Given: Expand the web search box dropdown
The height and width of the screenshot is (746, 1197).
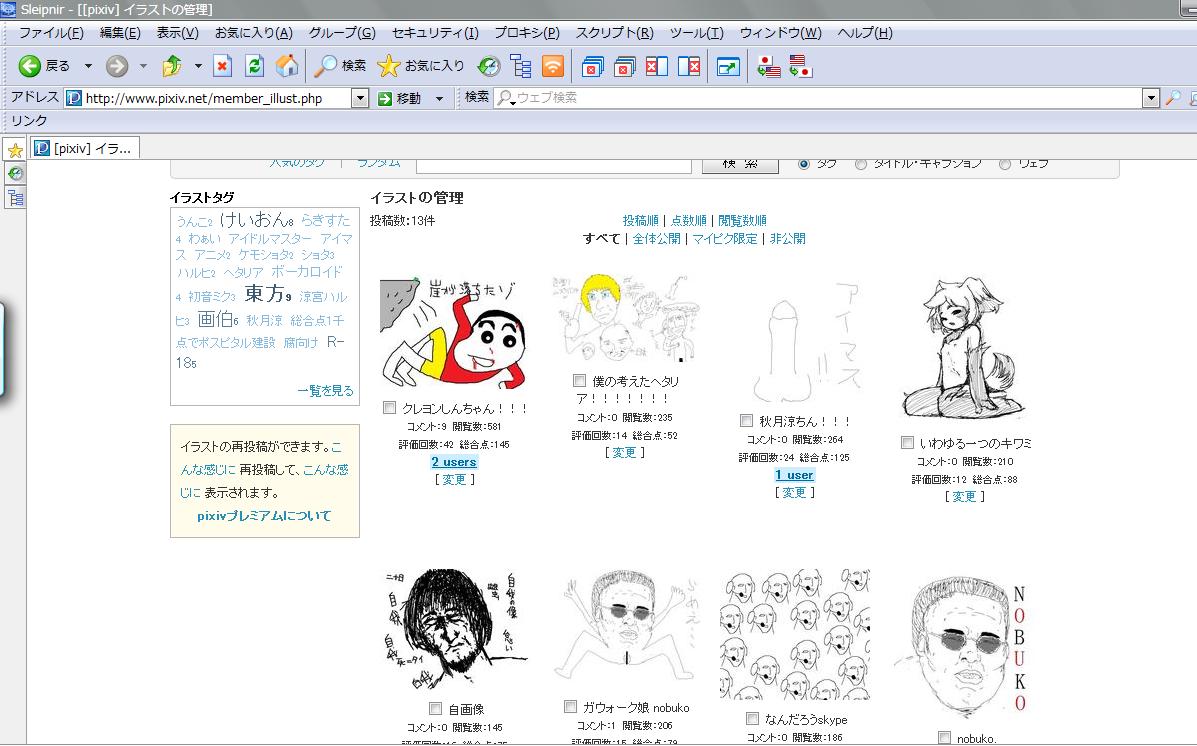Looking at the screenshot, I should click(1151, 98).
